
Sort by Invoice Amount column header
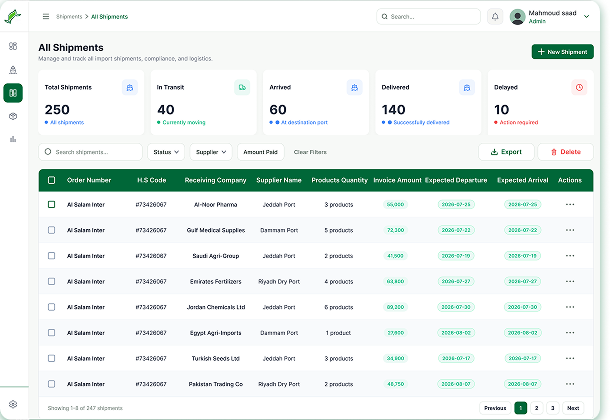coord(397,180)
